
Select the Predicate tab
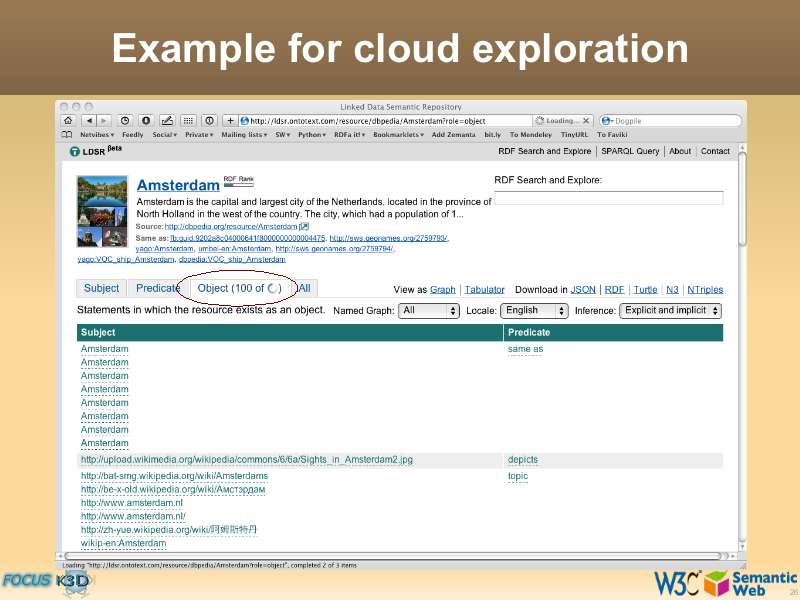point(156,288)
